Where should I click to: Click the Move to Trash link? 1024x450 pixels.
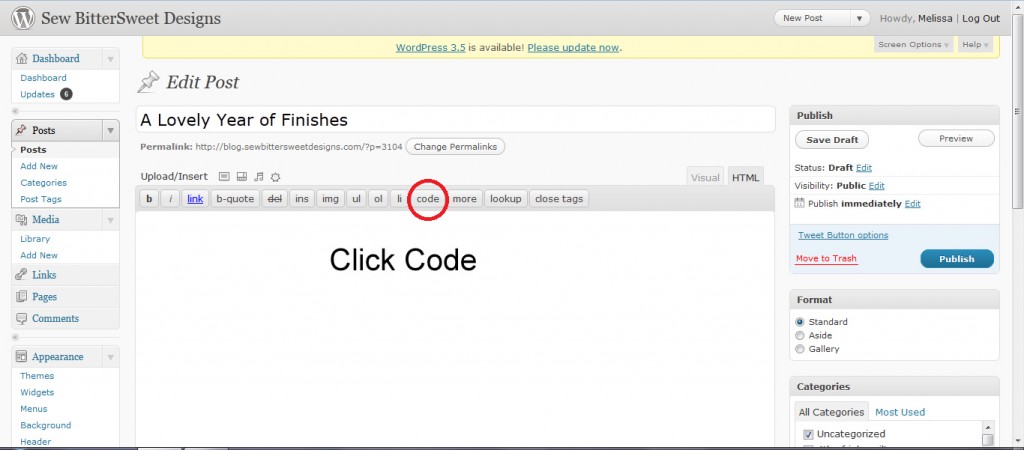[826, 259]
